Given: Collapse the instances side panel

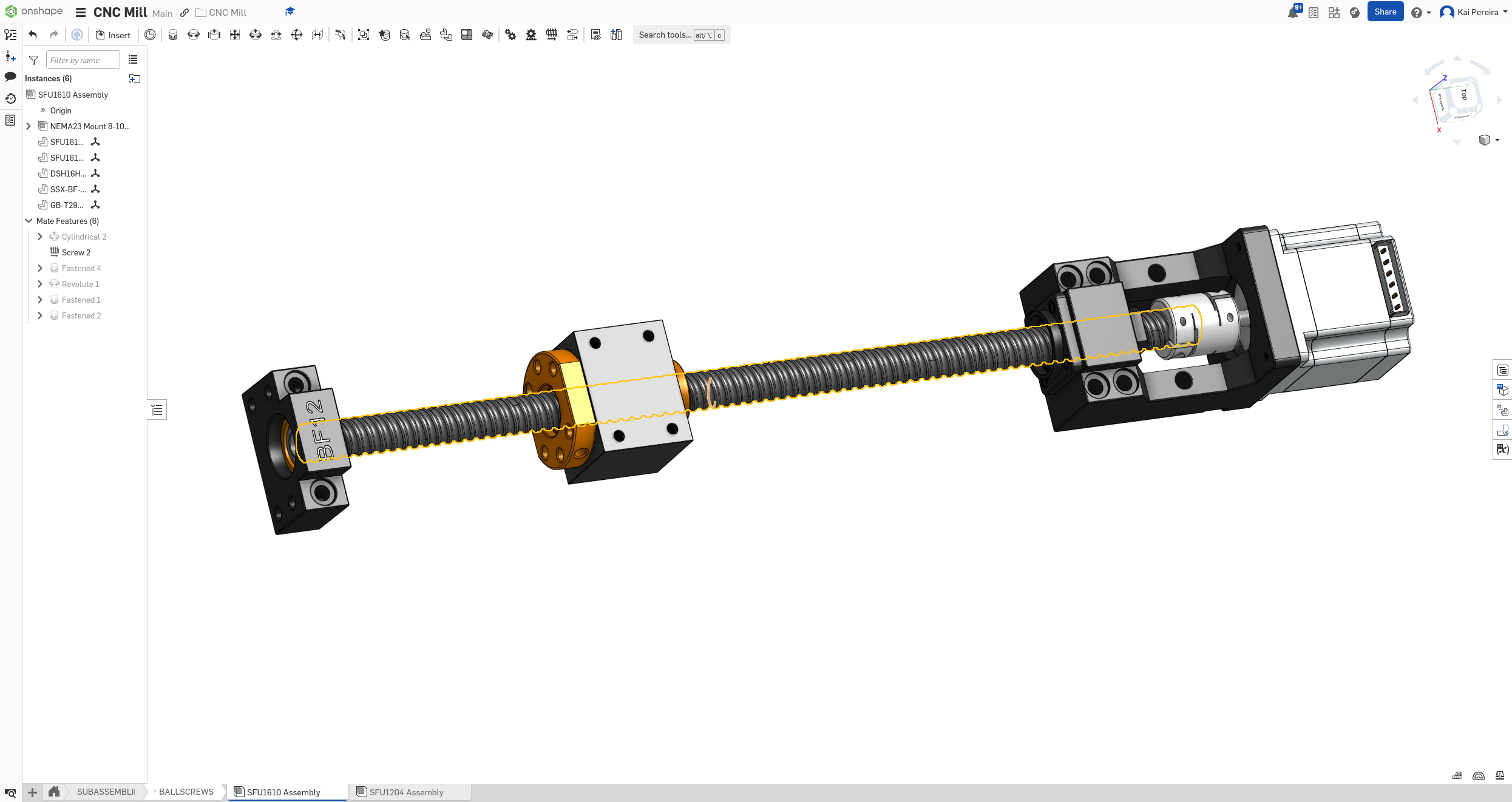Looking at the screenshot, I should 157,409.
